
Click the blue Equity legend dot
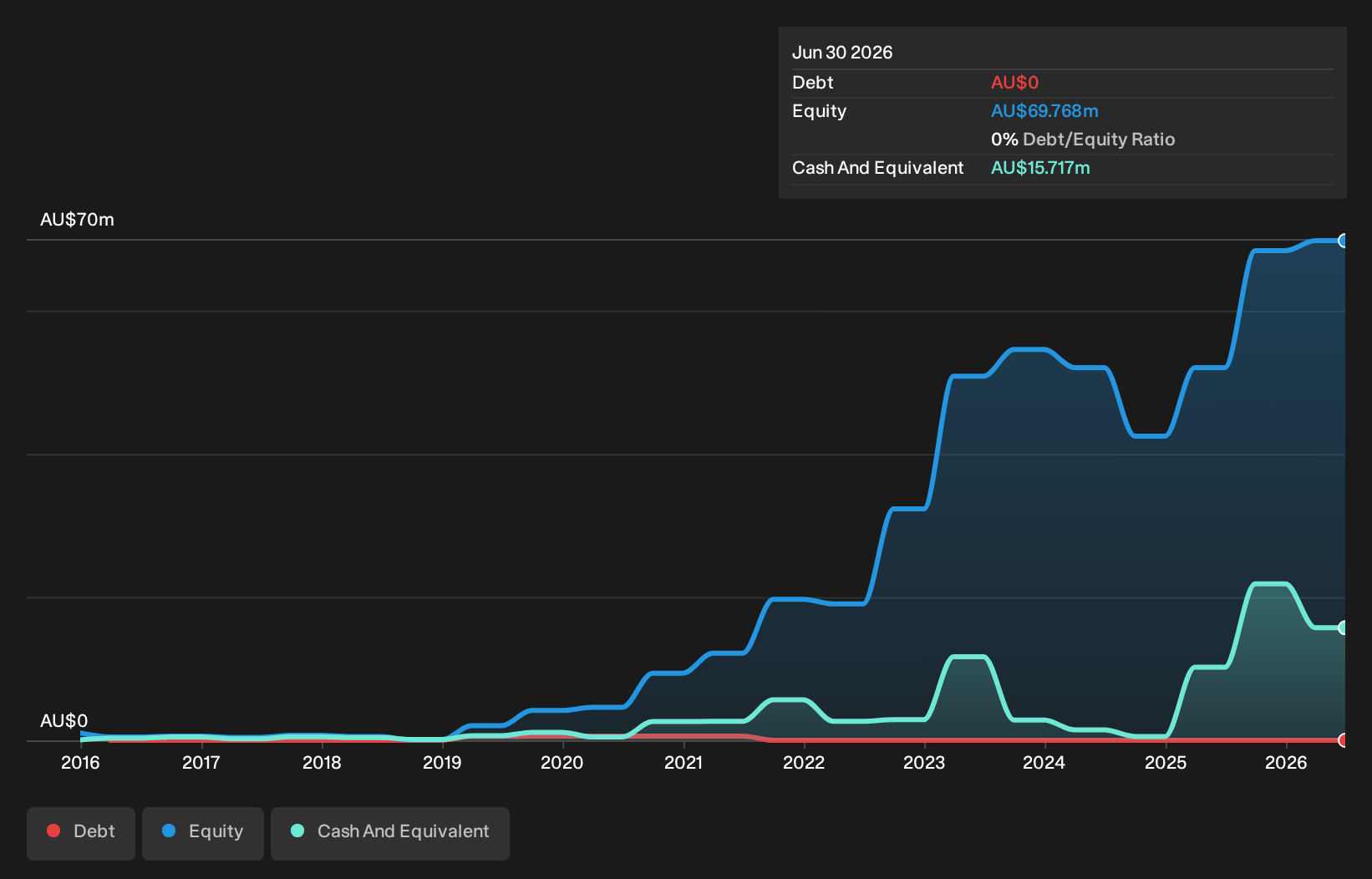pyautogui.click(x=169, y=831)
